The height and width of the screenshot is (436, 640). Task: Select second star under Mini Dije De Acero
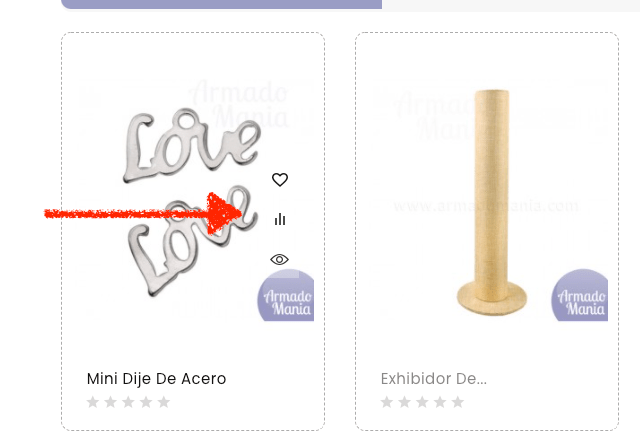(x=111, y=402)
